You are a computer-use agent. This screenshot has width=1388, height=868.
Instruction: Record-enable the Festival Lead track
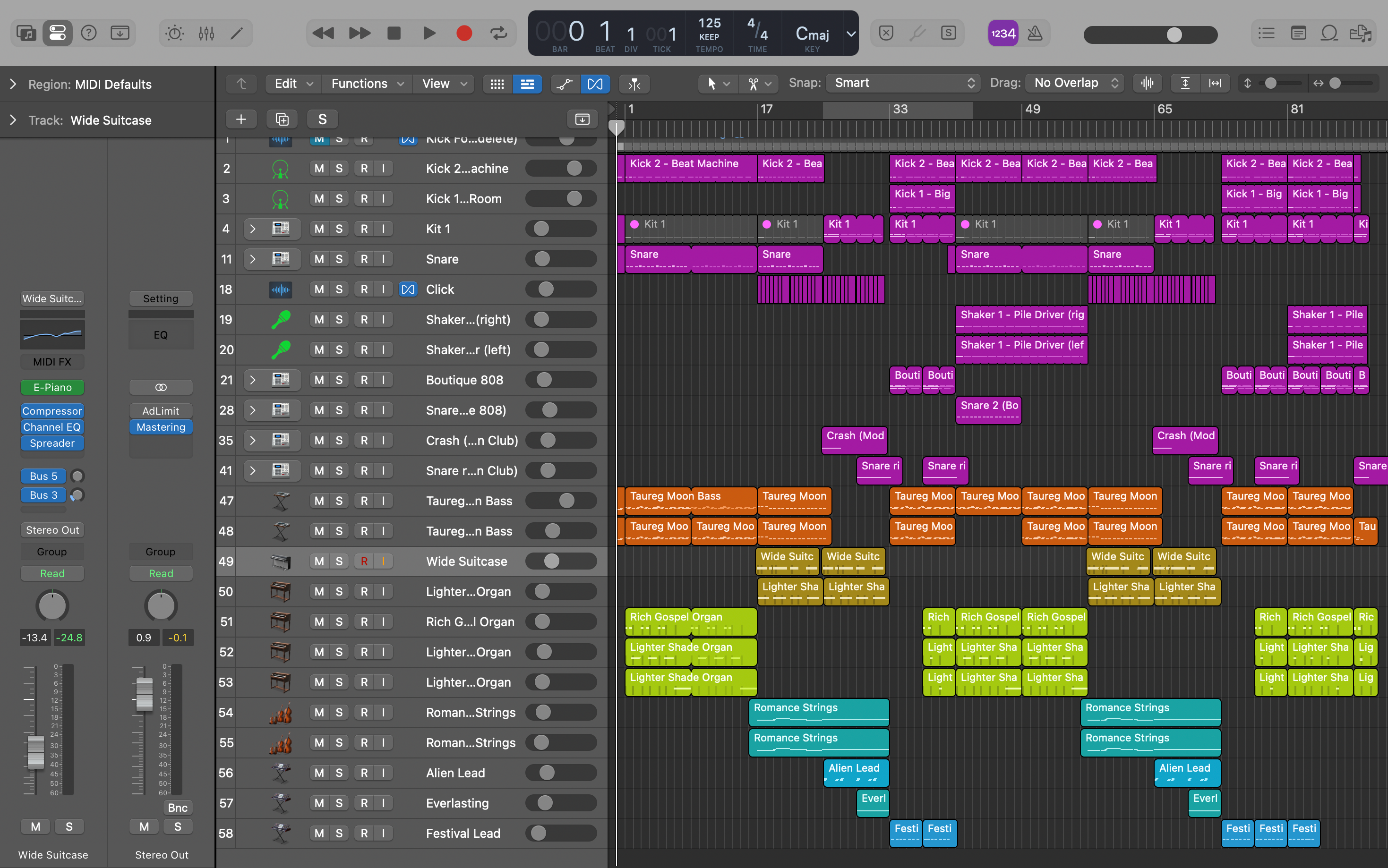(364, 833)
